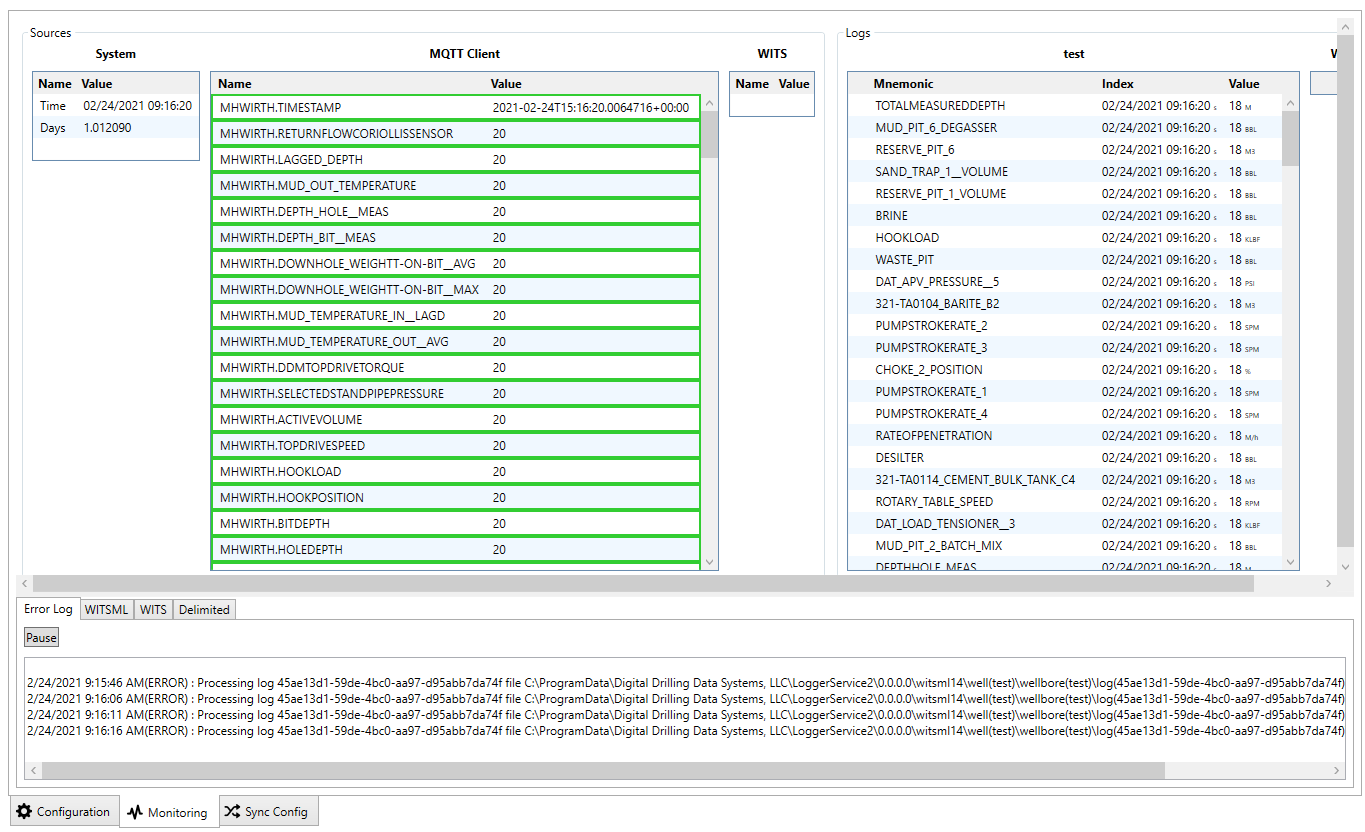Click the Mnemonic column header
The height and width of the screenshot is (832, 1365).
point(903,84)
